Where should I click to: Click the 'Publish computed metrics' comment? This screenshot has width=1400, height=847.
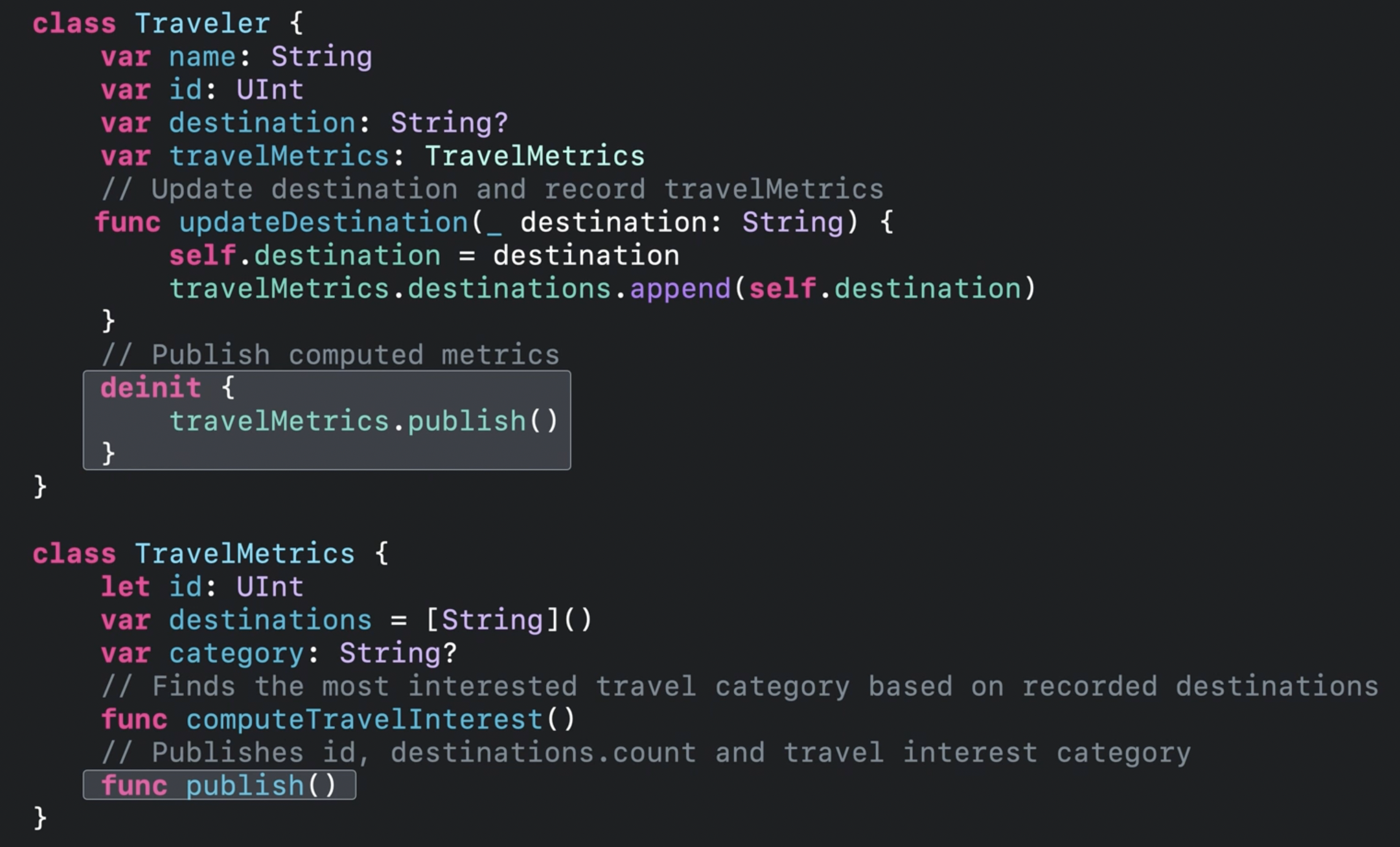click(x=331, y=355)
